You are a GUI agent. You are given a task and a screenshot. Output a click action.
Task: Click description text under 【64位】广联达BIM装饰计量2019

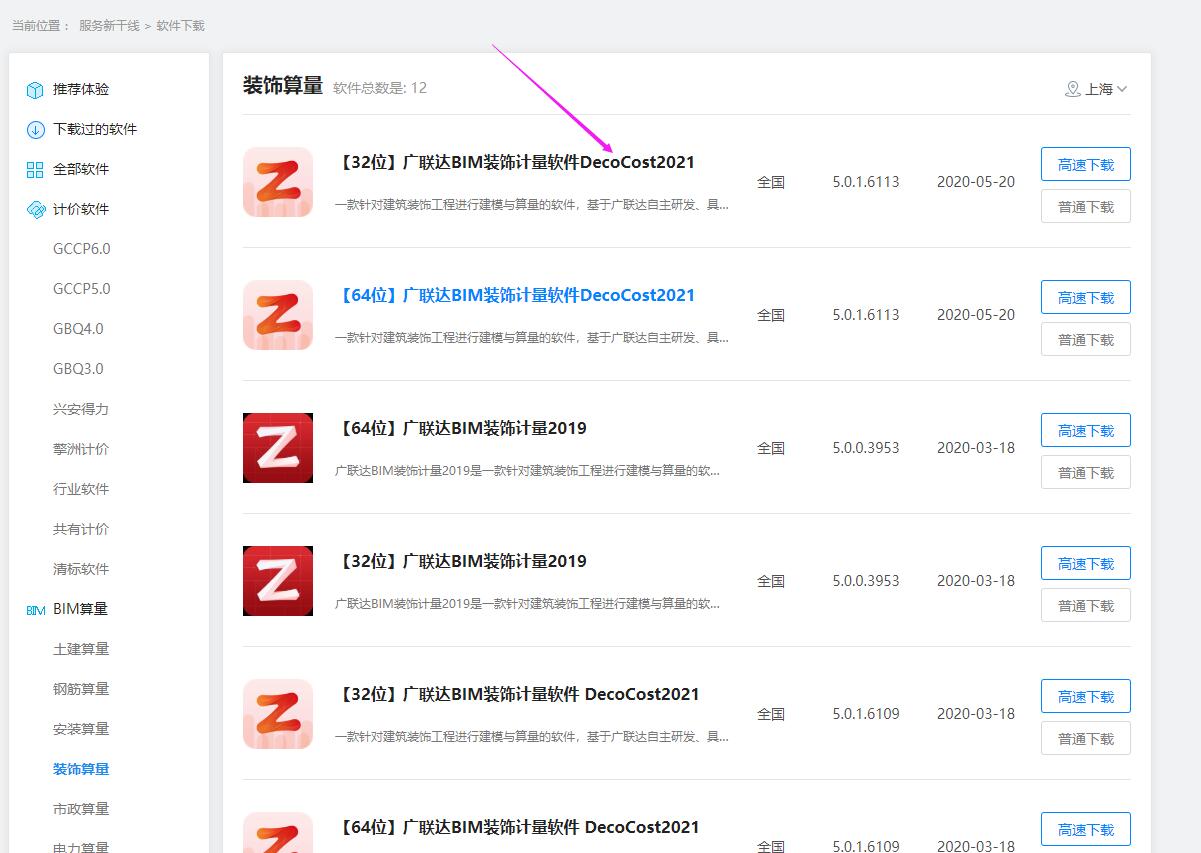click(x=527, y=470)
